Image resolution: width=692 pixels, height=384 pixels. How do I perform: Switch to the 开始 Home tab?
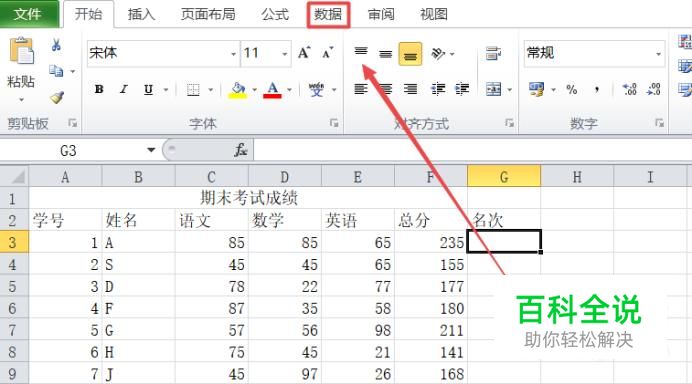(88, 14)
